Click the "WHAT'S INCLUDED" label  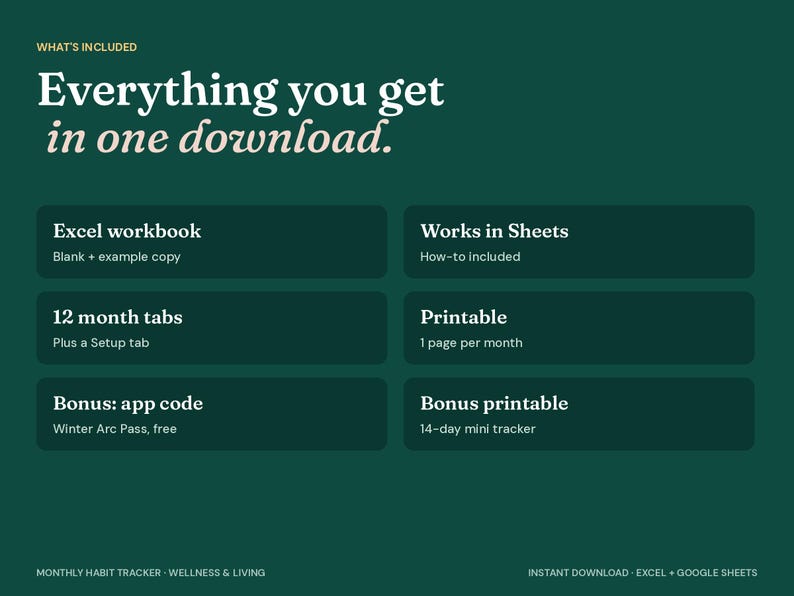[x=87, y=47]
